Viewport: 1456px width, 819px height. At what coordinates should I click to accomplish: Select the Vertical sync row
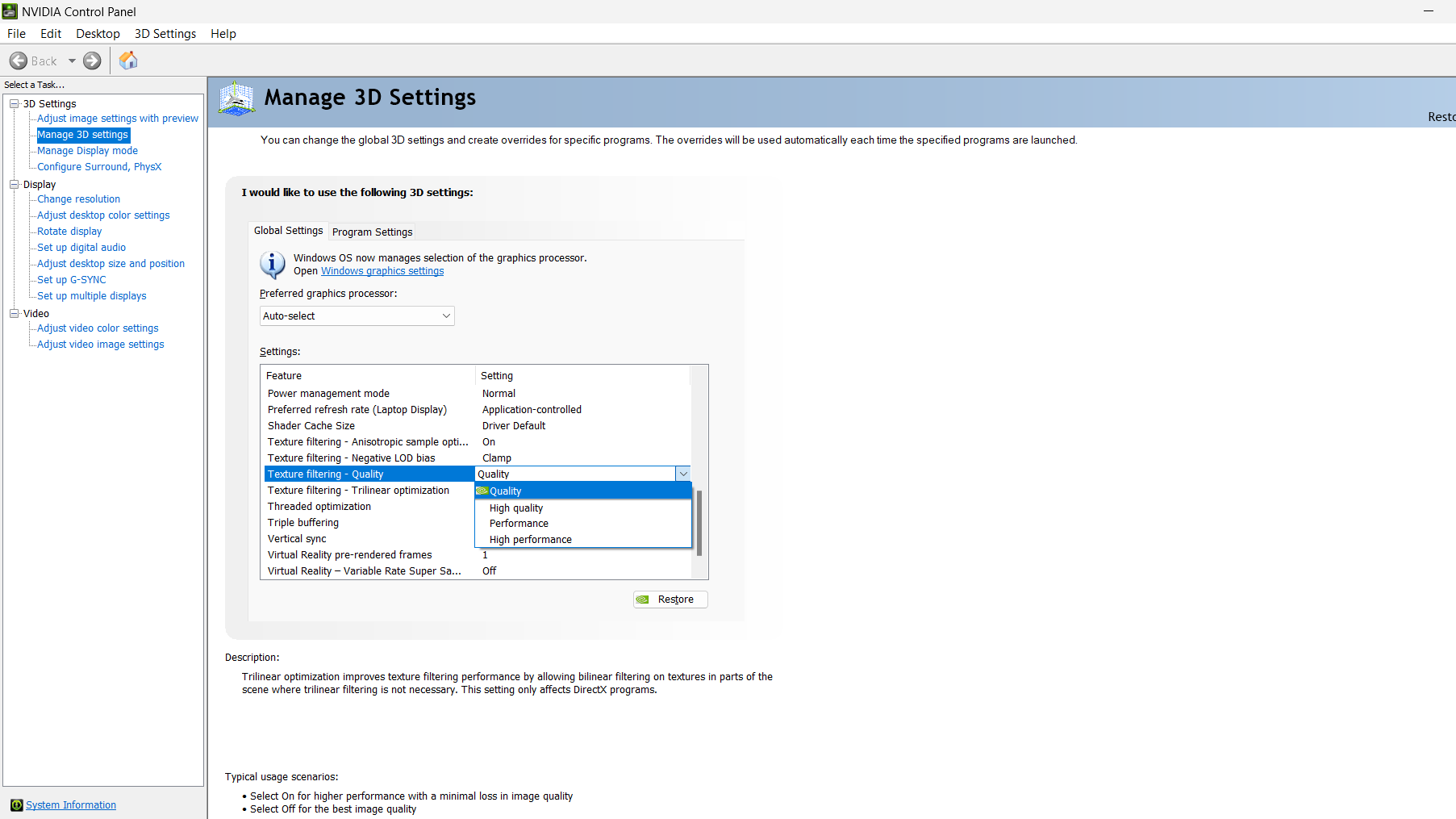[x=369, y=539]
